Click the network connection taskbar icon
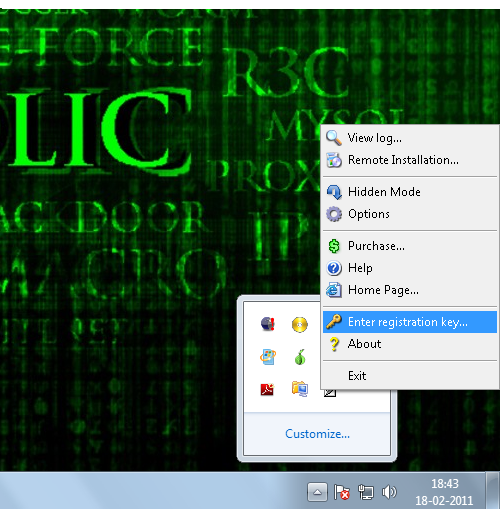503x509 pixels. [x=365, y=492]
